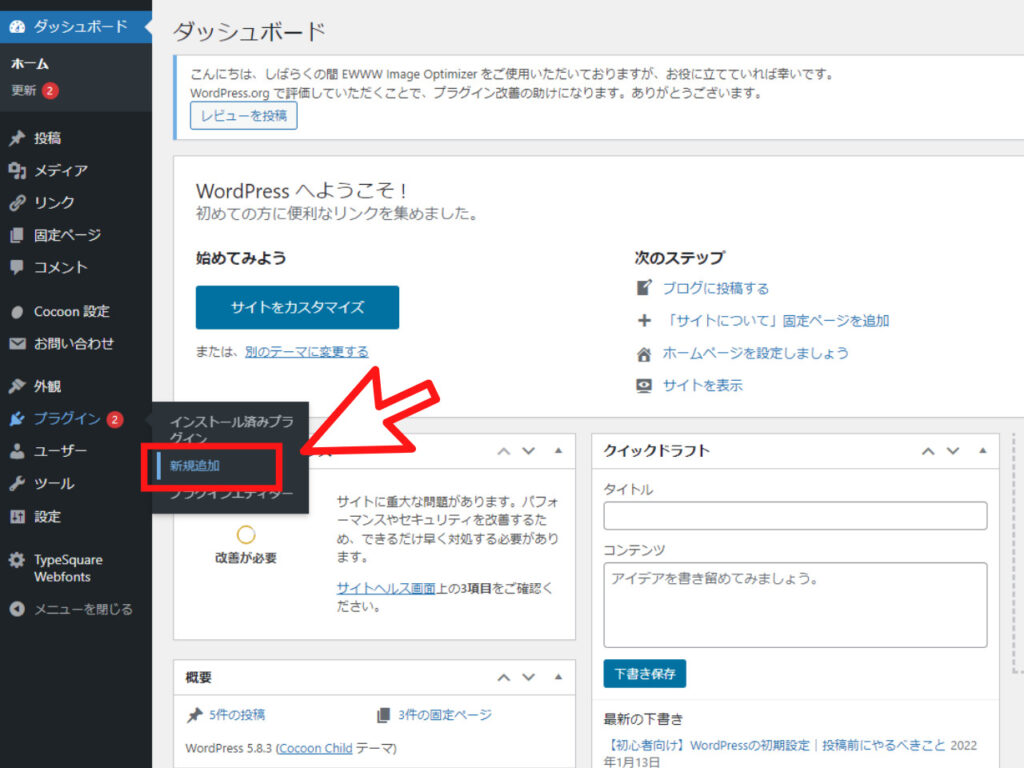Click the pages icon beside 固定ページ
Screen dimensions: 1024x768
point(17,235)
